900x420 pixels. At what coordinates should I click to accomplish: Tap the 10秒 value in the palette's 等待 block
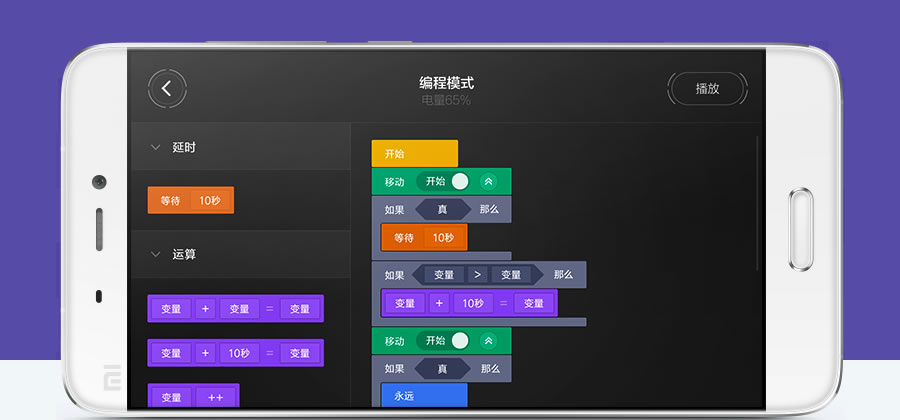(x=209, y=200)
